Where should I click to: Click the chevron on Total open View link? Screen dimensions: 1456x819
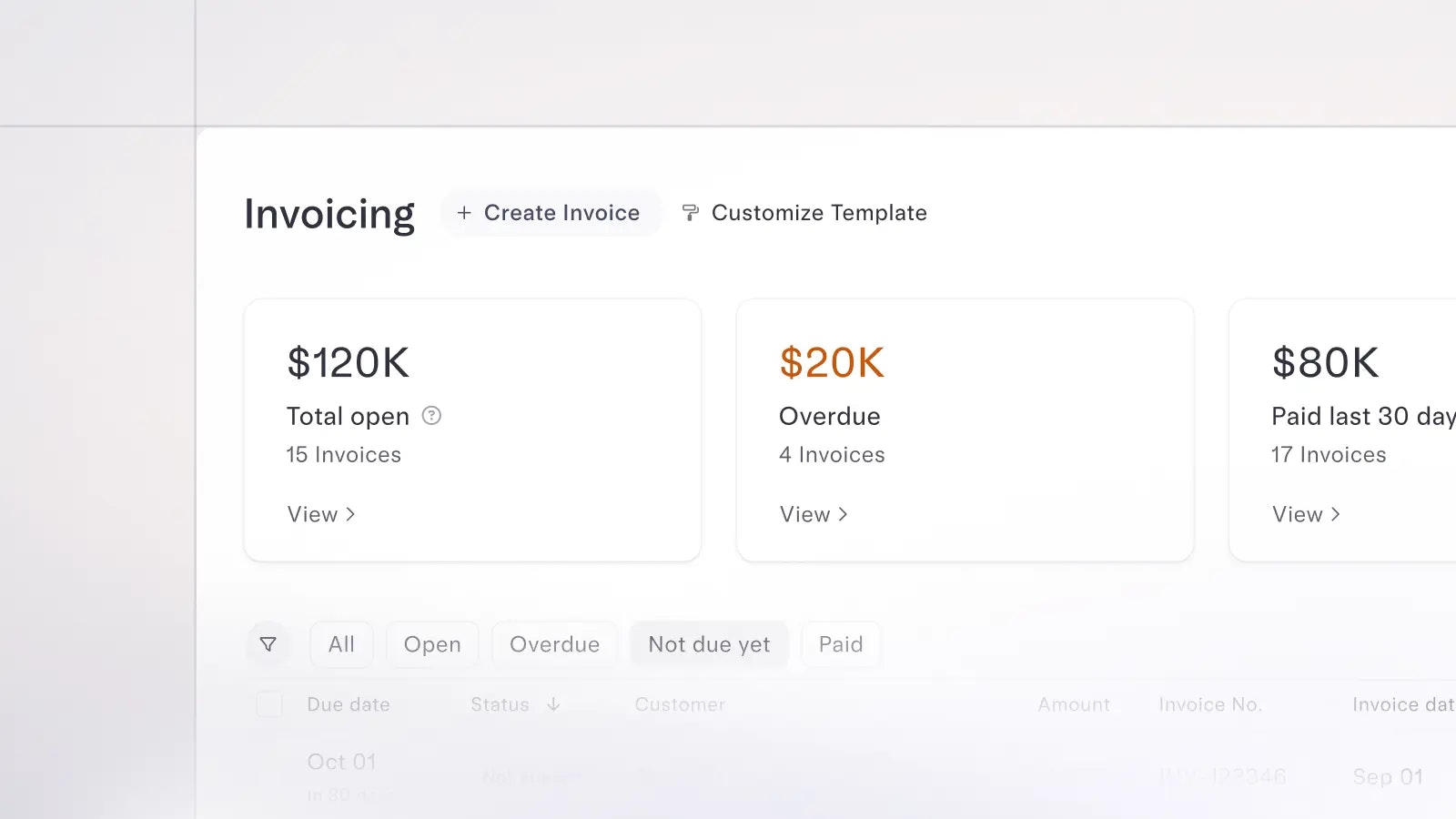pos(352,514)
